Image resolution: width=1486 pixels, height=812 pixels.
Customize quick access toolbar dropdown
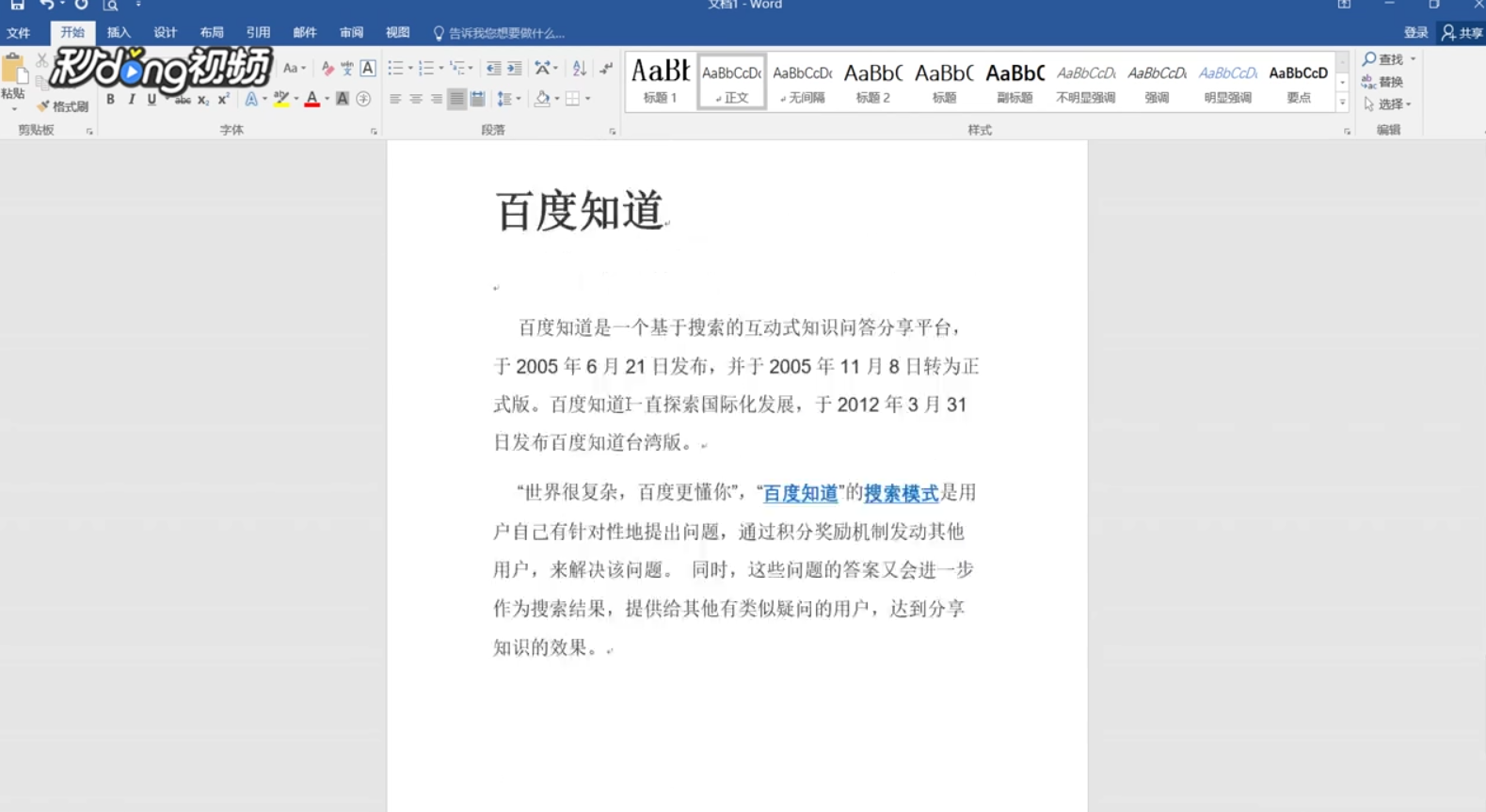138,5
